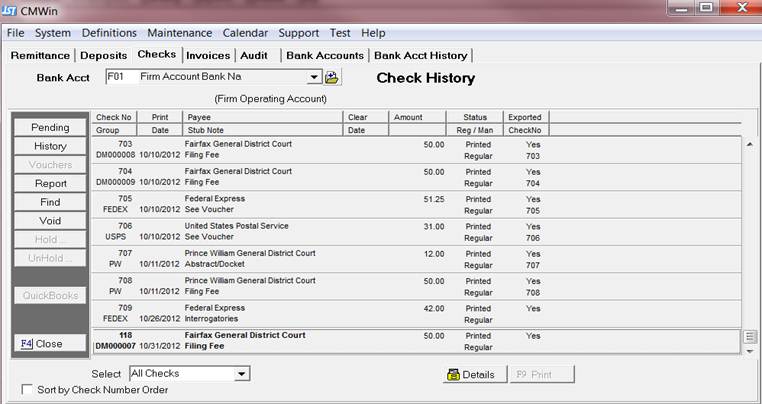Open the Maintenance menu
Screen dimensions: 762x404
[180, 33]
